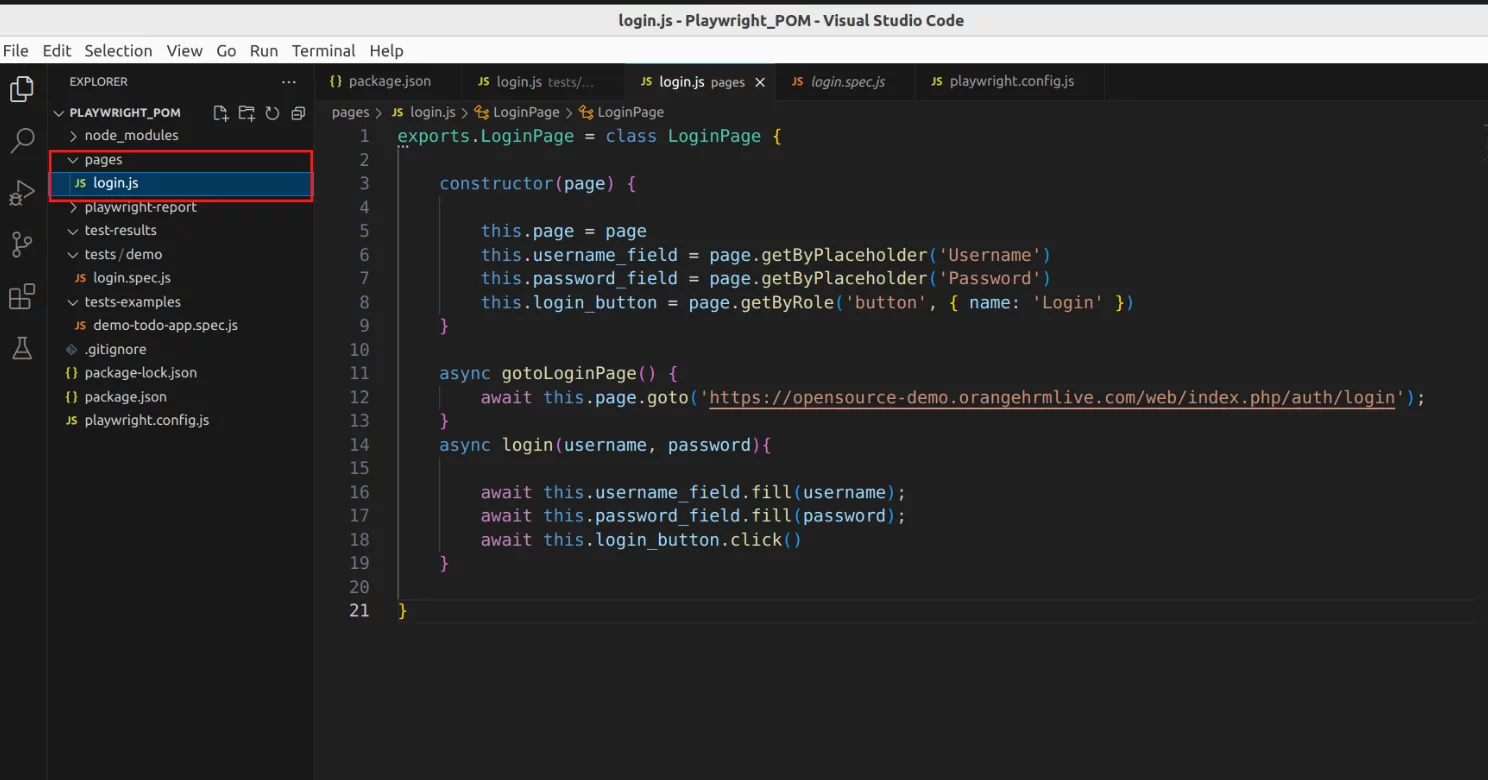
Task: Click LoginPage in the breadcrumb path
Action: (x=526, y=112)
